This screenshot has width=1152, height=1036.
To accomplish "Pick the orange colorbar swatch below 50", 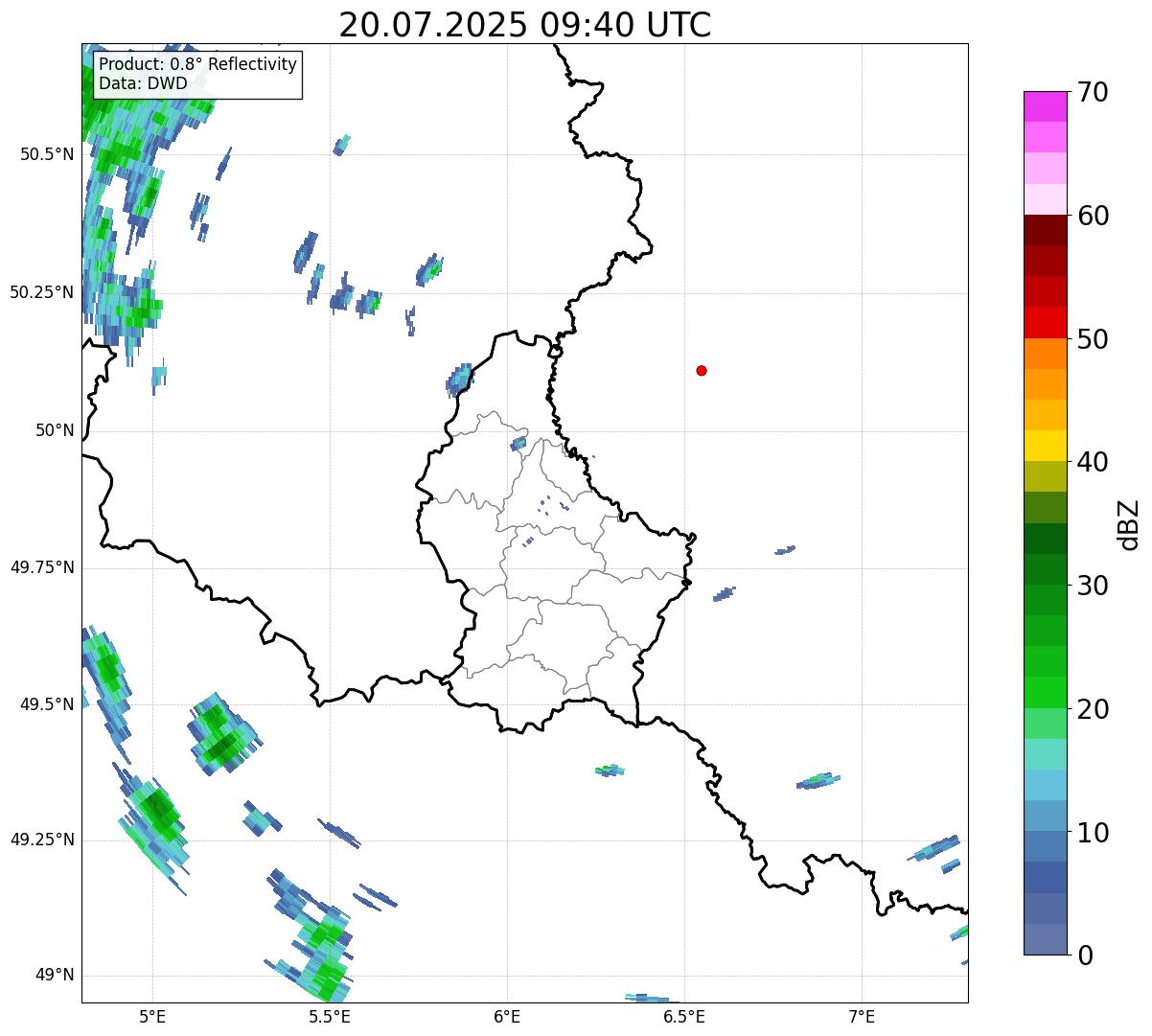I will click(1045, 354).
